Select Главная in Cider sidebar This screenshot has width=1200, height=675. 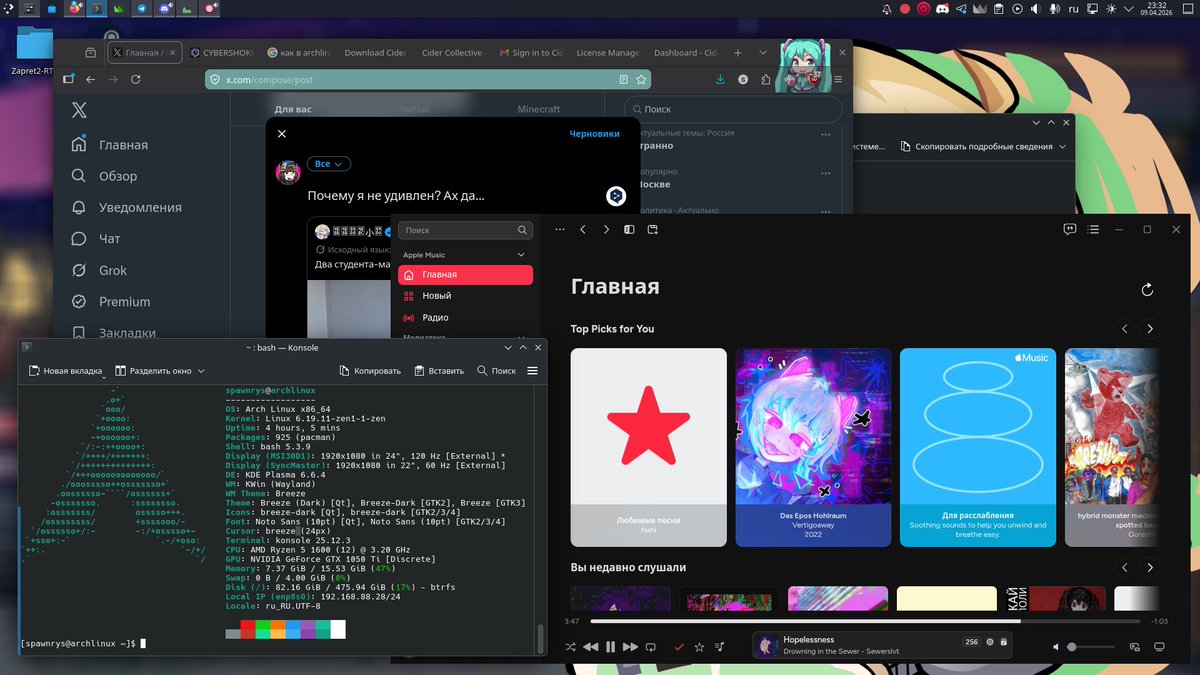click(465, 274)
